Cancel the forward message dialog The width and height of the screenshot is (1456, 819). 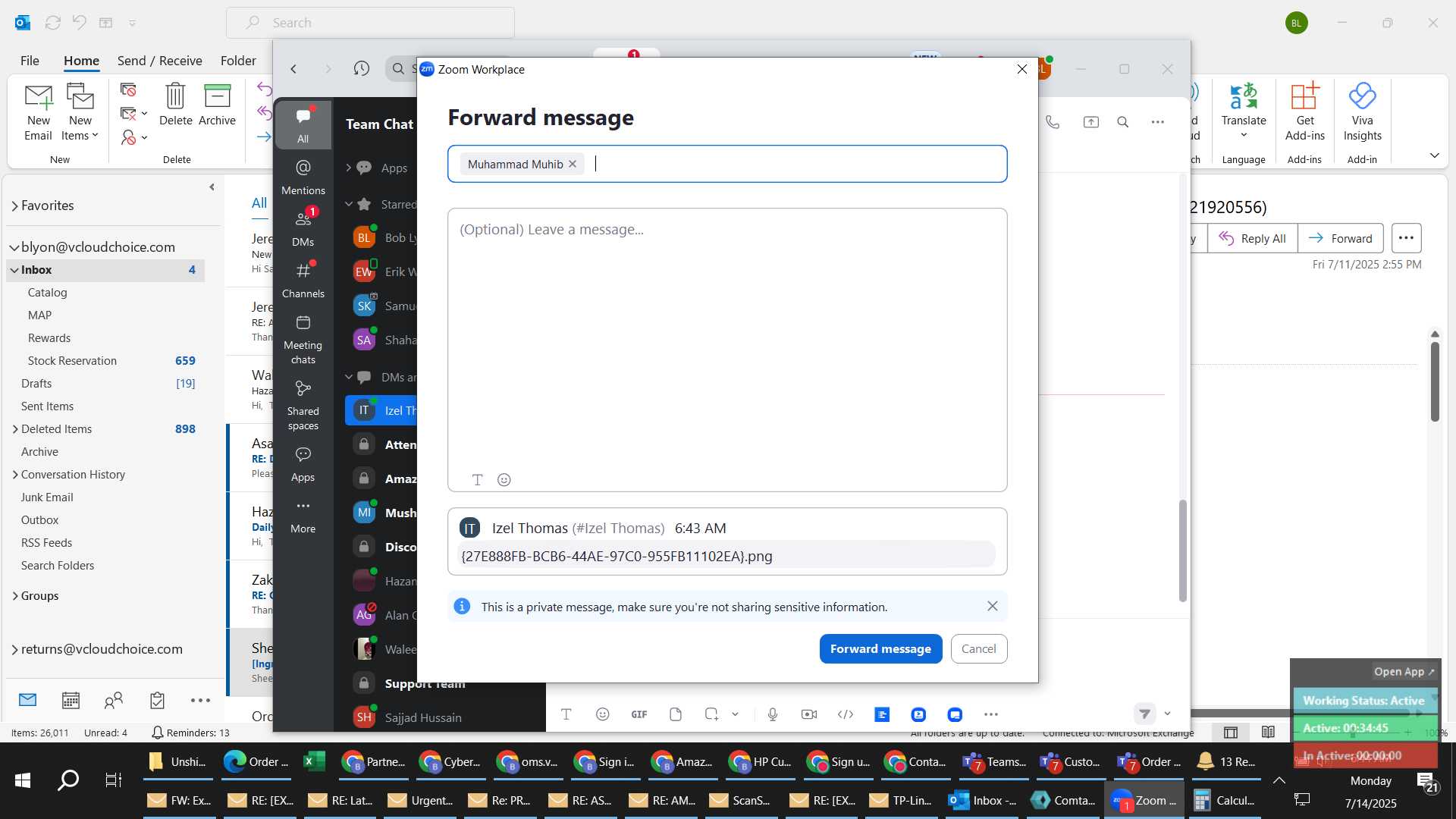978,649
